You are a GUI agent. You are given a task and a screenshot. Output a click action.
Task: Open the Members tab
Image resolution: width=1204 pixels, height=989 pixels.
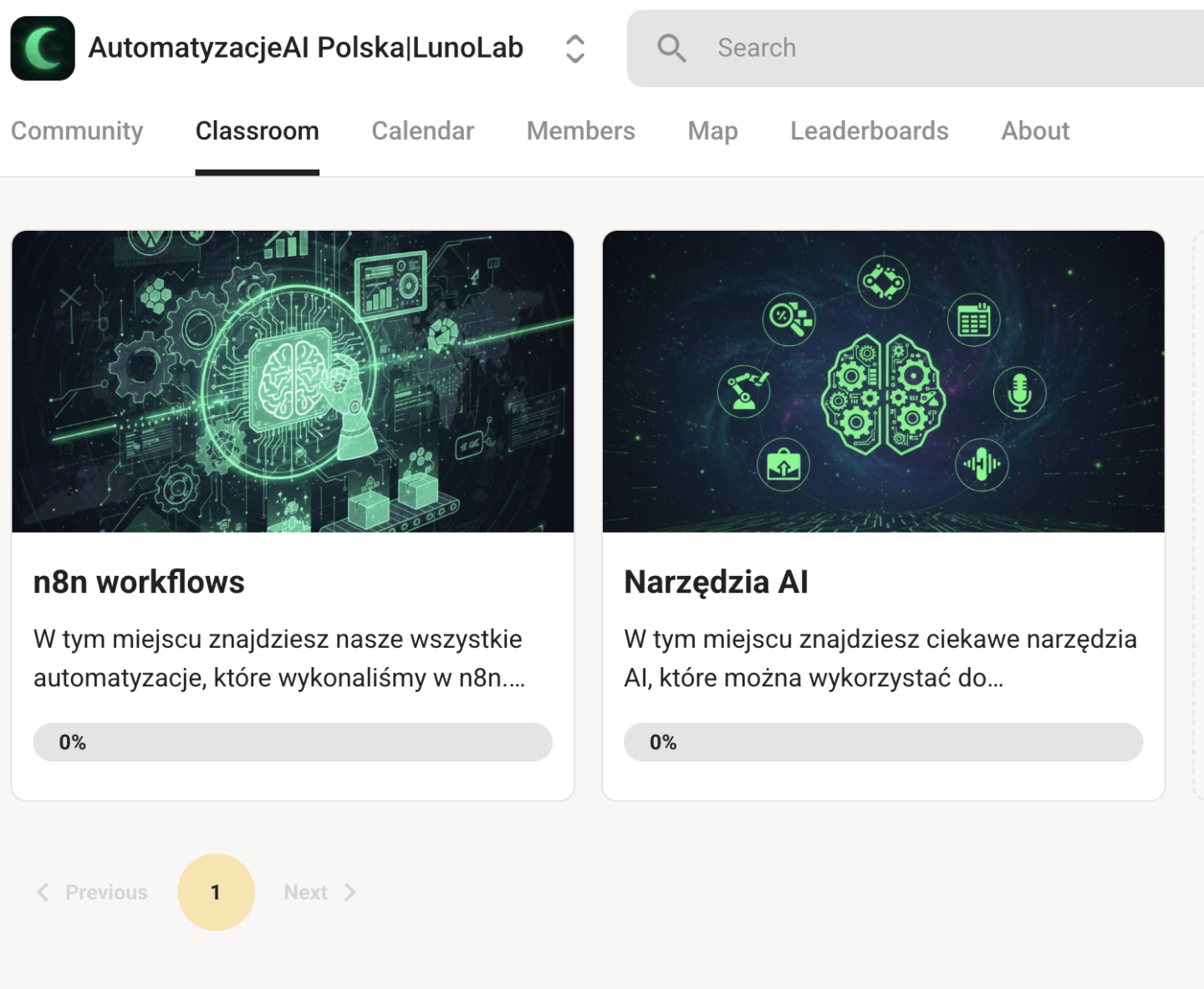coord(580,131)
